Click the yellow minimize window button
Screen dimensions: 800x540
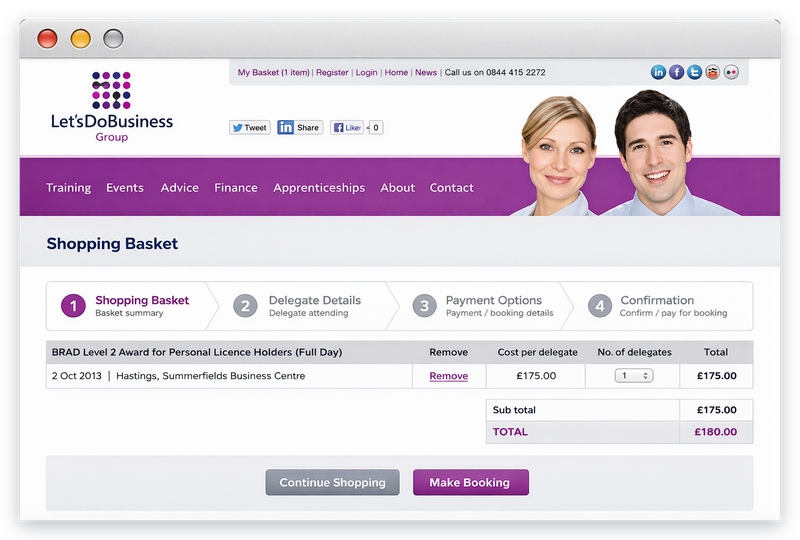pos(81,39)
